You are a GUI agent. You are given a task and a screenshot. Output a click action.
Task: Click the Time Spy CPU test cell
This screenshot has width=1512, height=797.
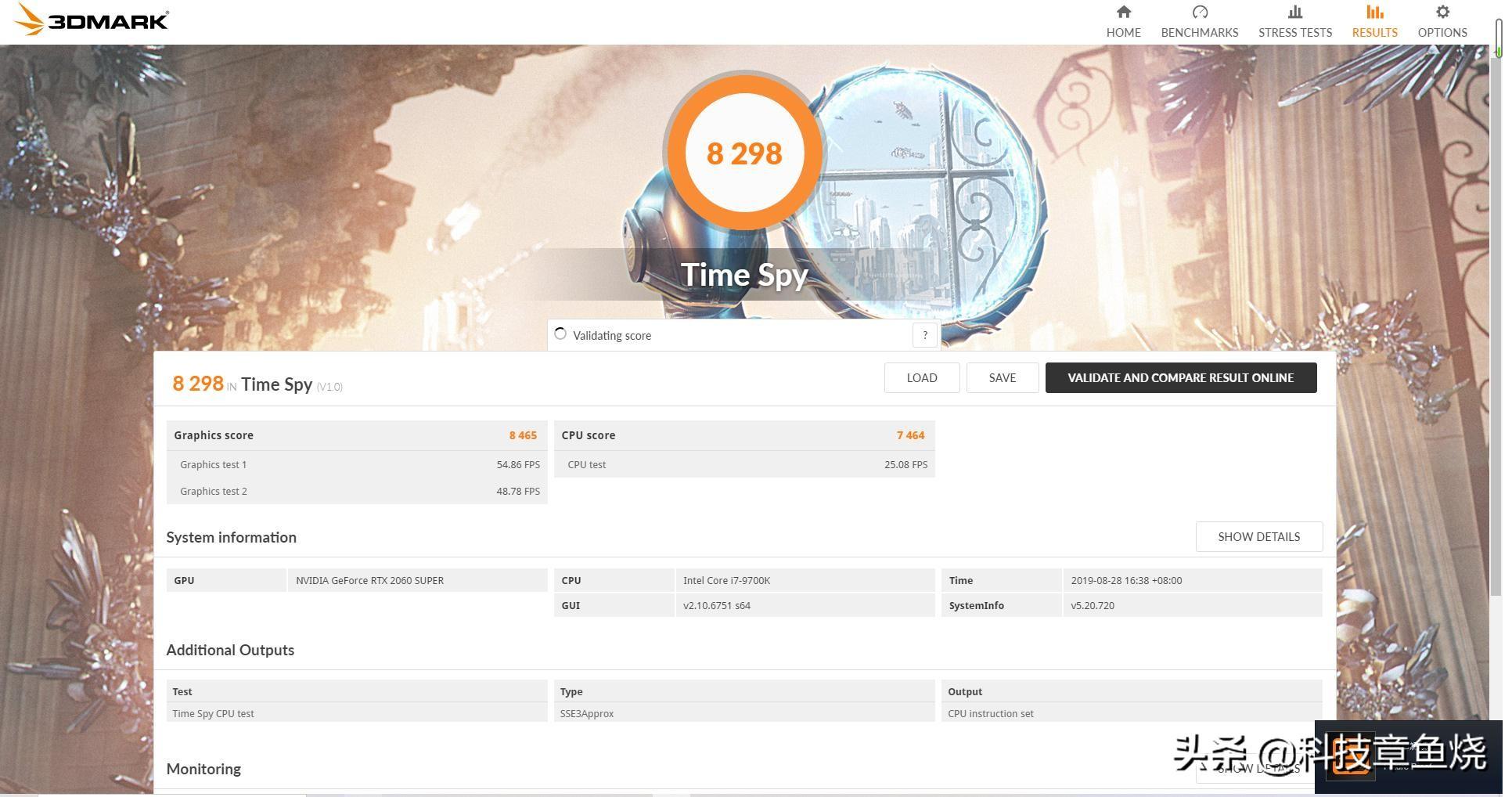tap(357, 714)
